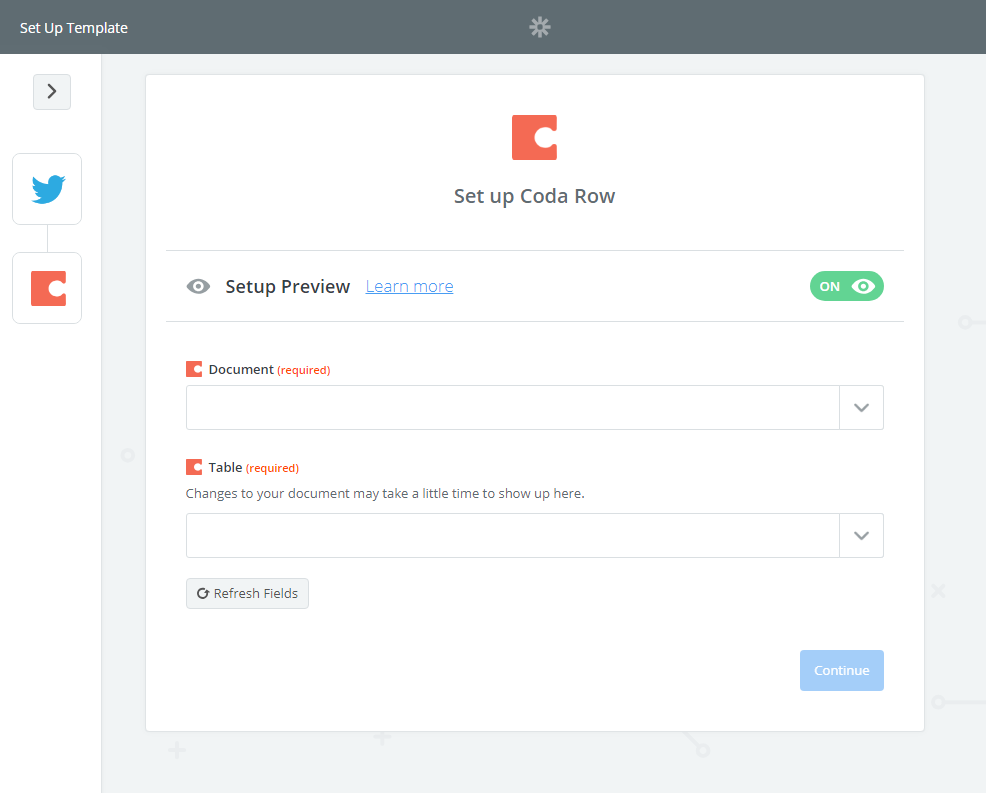The width and height of the screenshot is (986, 793).
Task: Open the Learn more link
Action: (409, 287)
